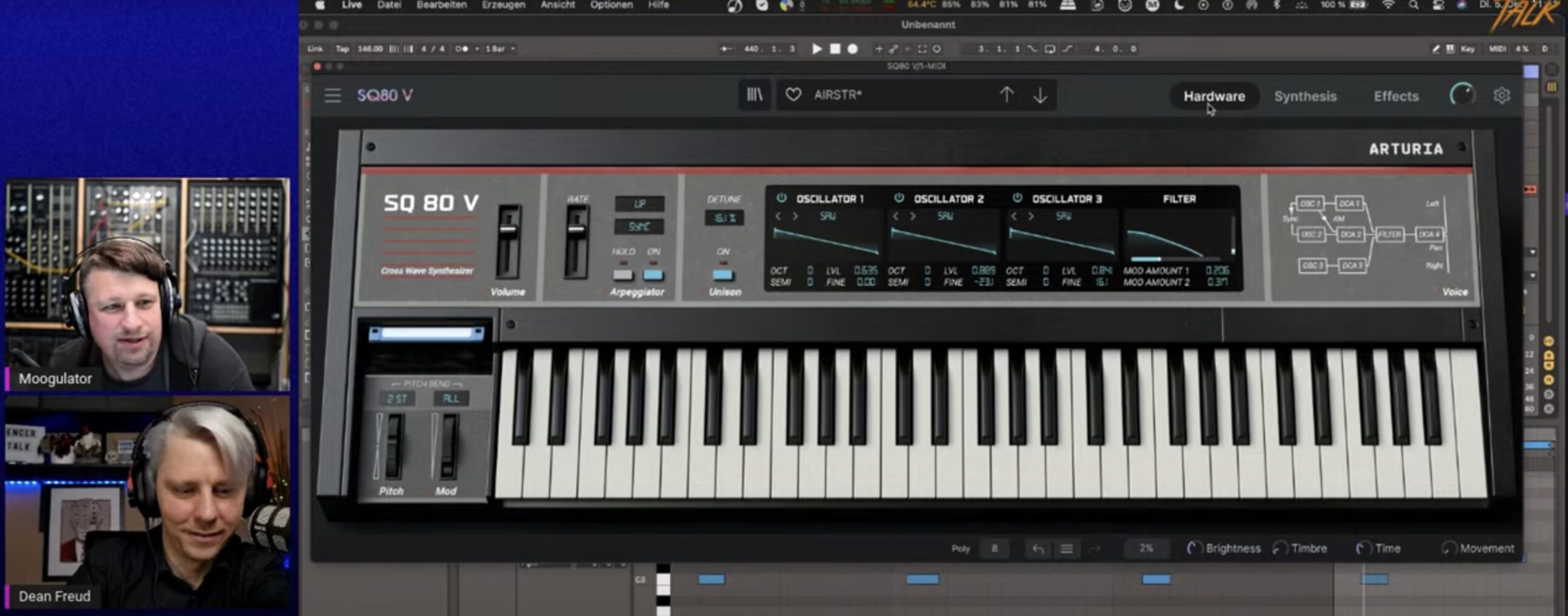
Task: Open the preset library browser
Action: click(754, 94)
